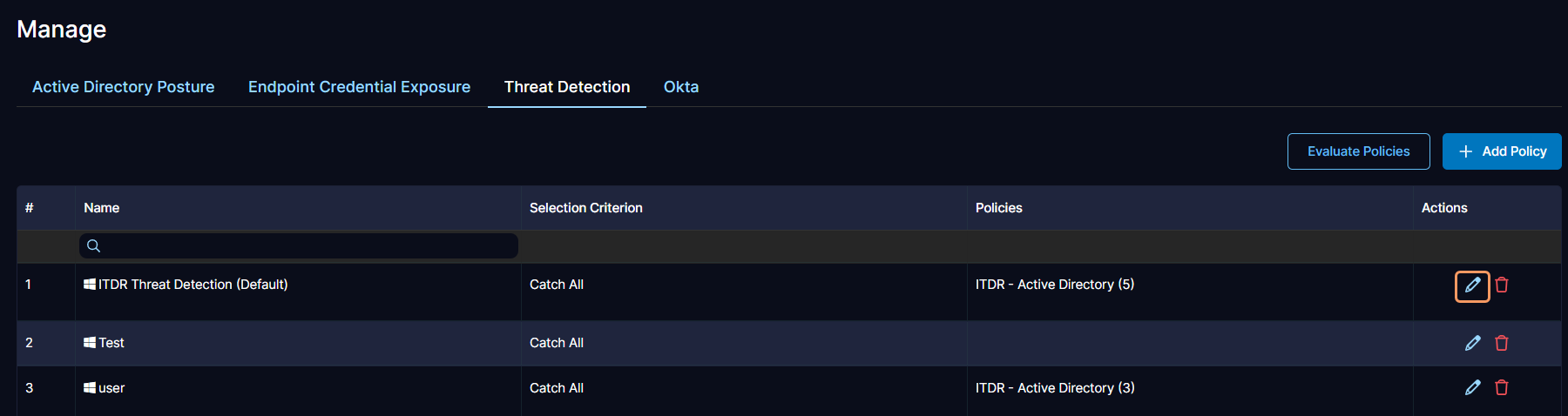Select the Okta tab
Viewport: 1568px width, 416px height.
click(681, 87)
